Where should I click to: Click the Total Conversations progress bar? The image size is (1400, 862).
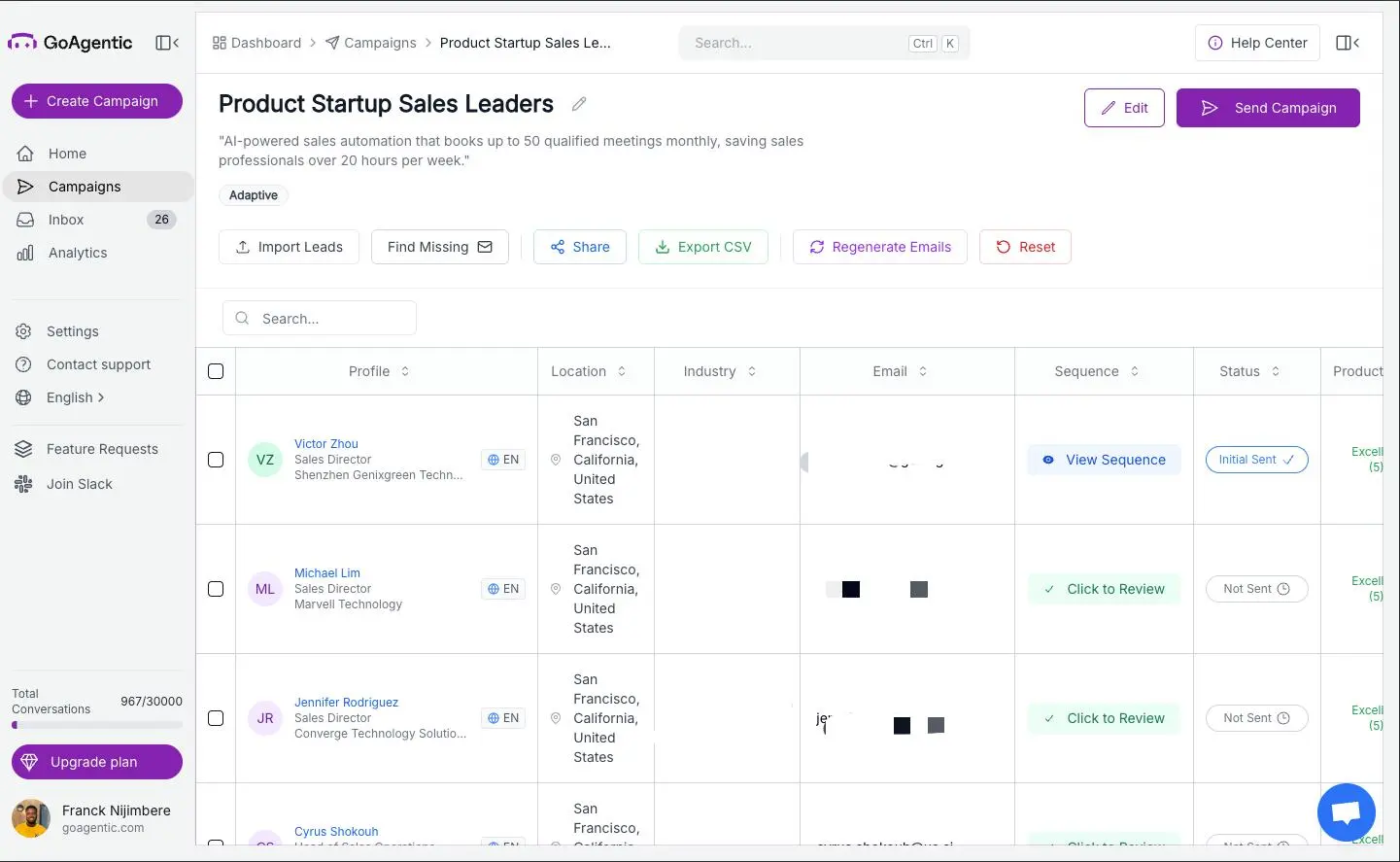(x=97, y=725)
